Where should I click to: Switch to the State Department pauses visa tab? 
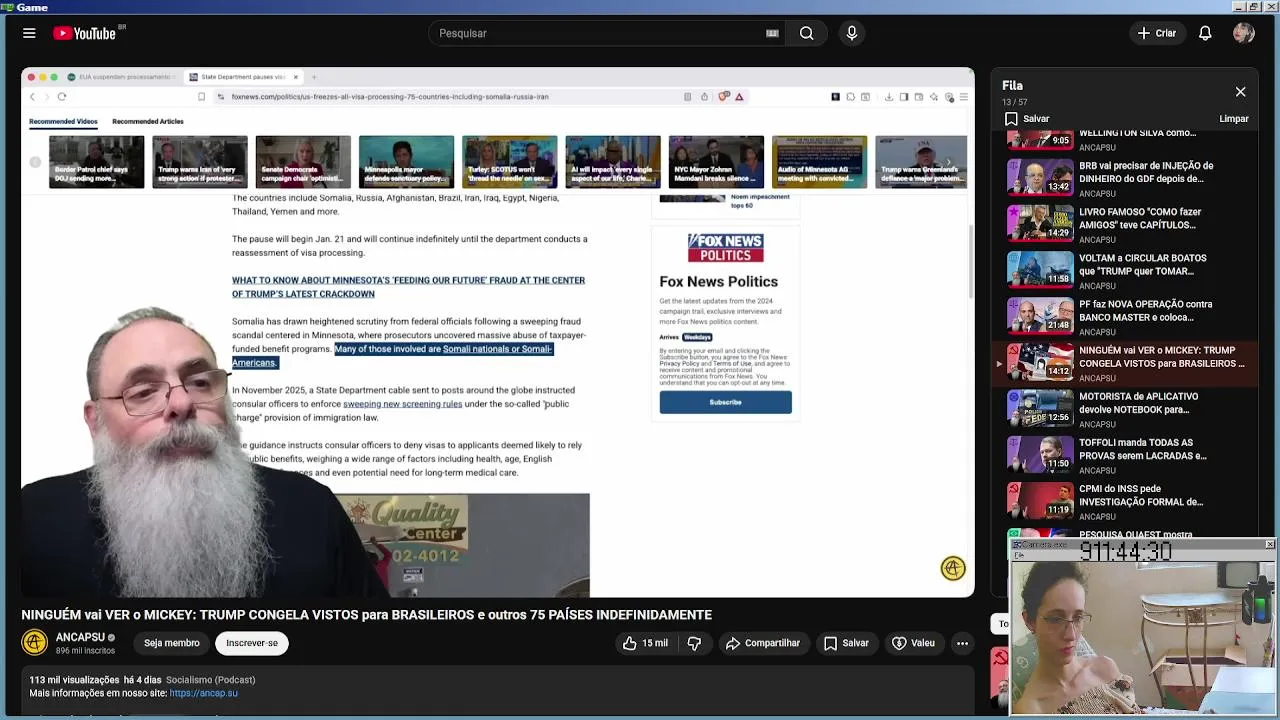click(x=243, y=77)
